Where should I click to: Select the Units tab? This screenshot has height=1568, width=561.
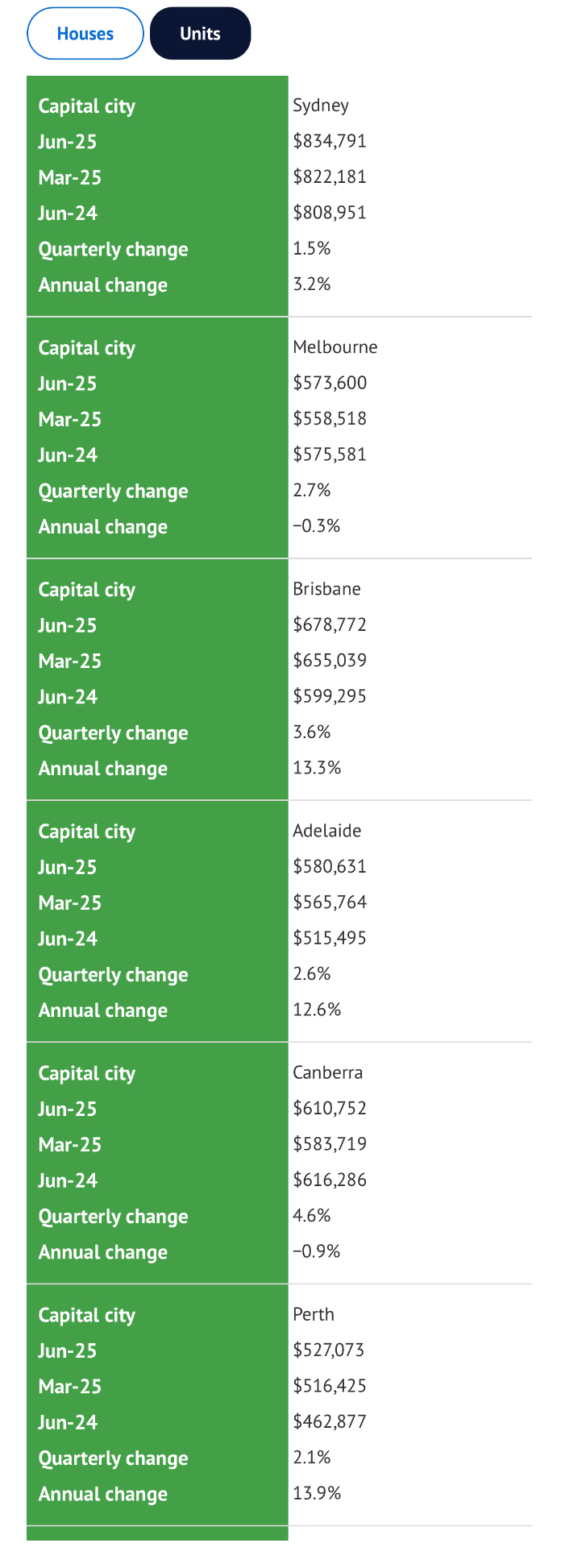[200, 34]
